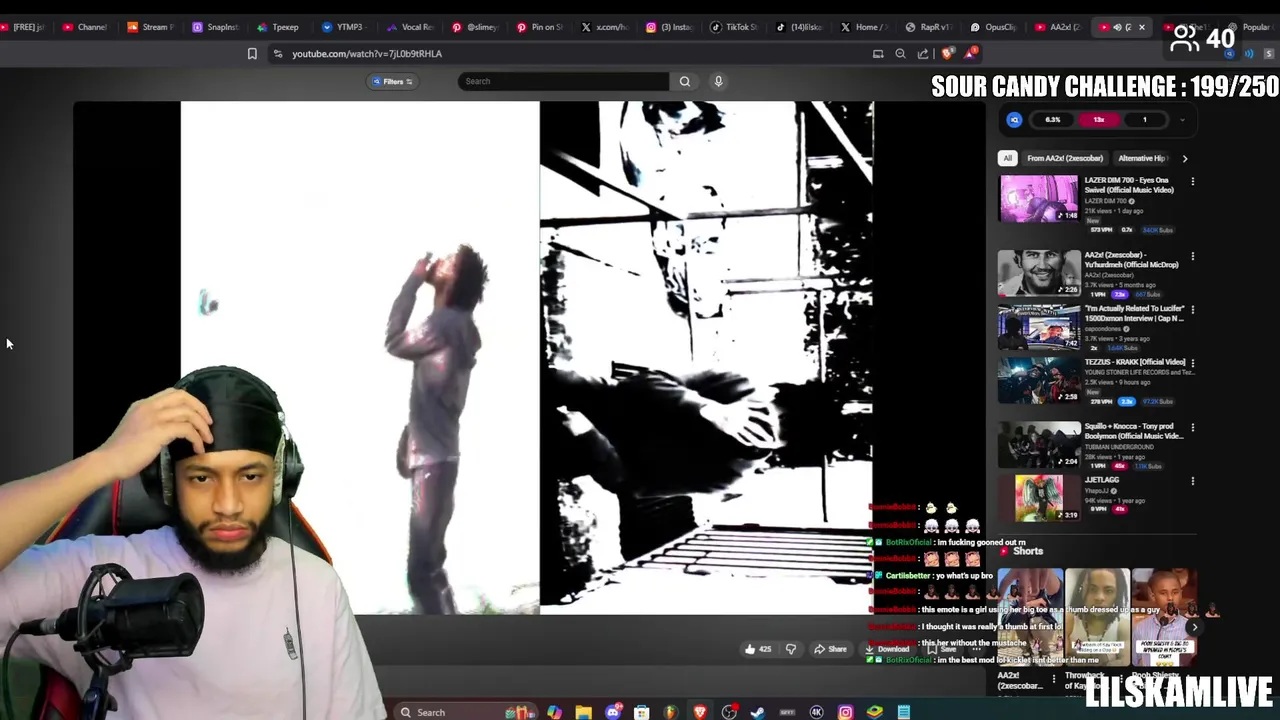Open the Filters button above the video
1280x720 pixels.
click(x=392, y=81)
